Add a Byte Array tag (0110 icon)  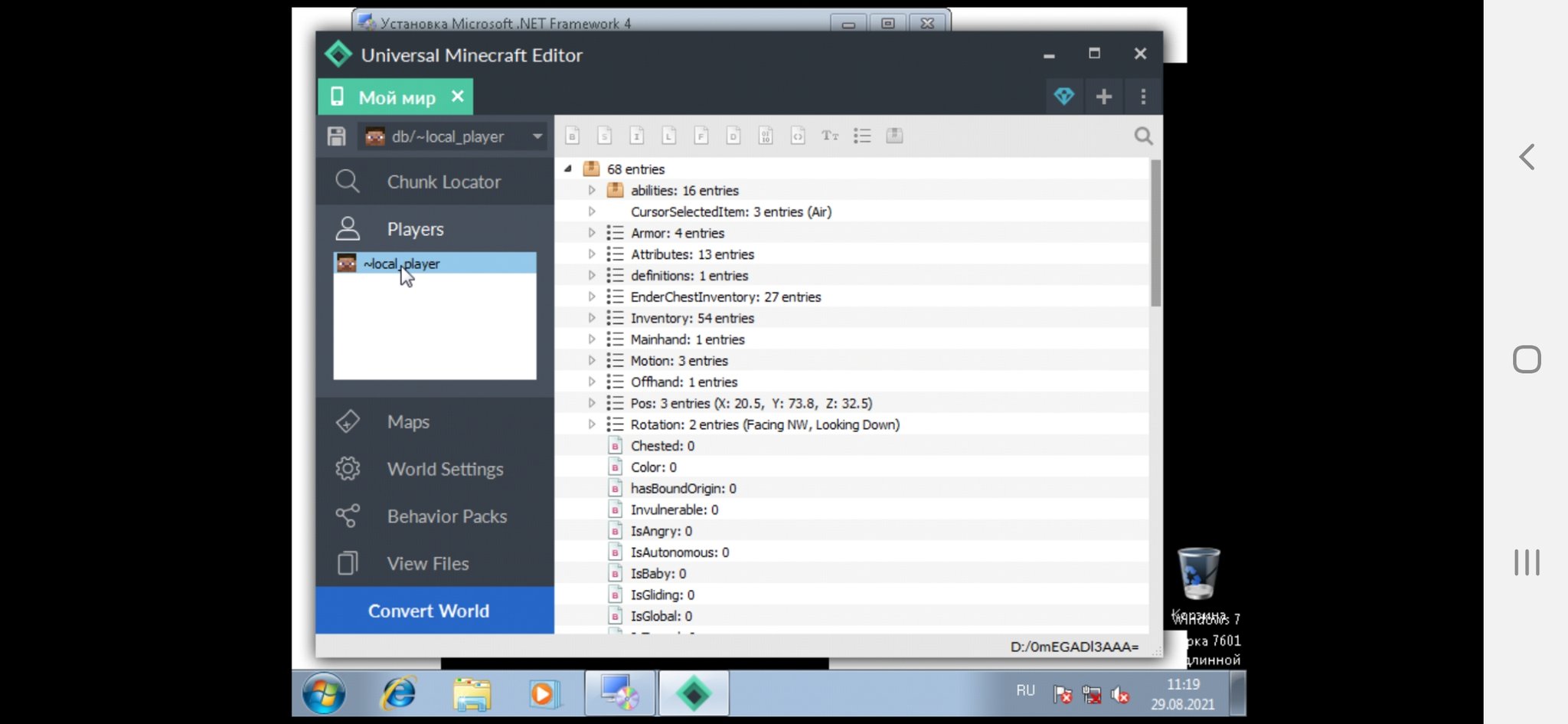coord(765,136)
